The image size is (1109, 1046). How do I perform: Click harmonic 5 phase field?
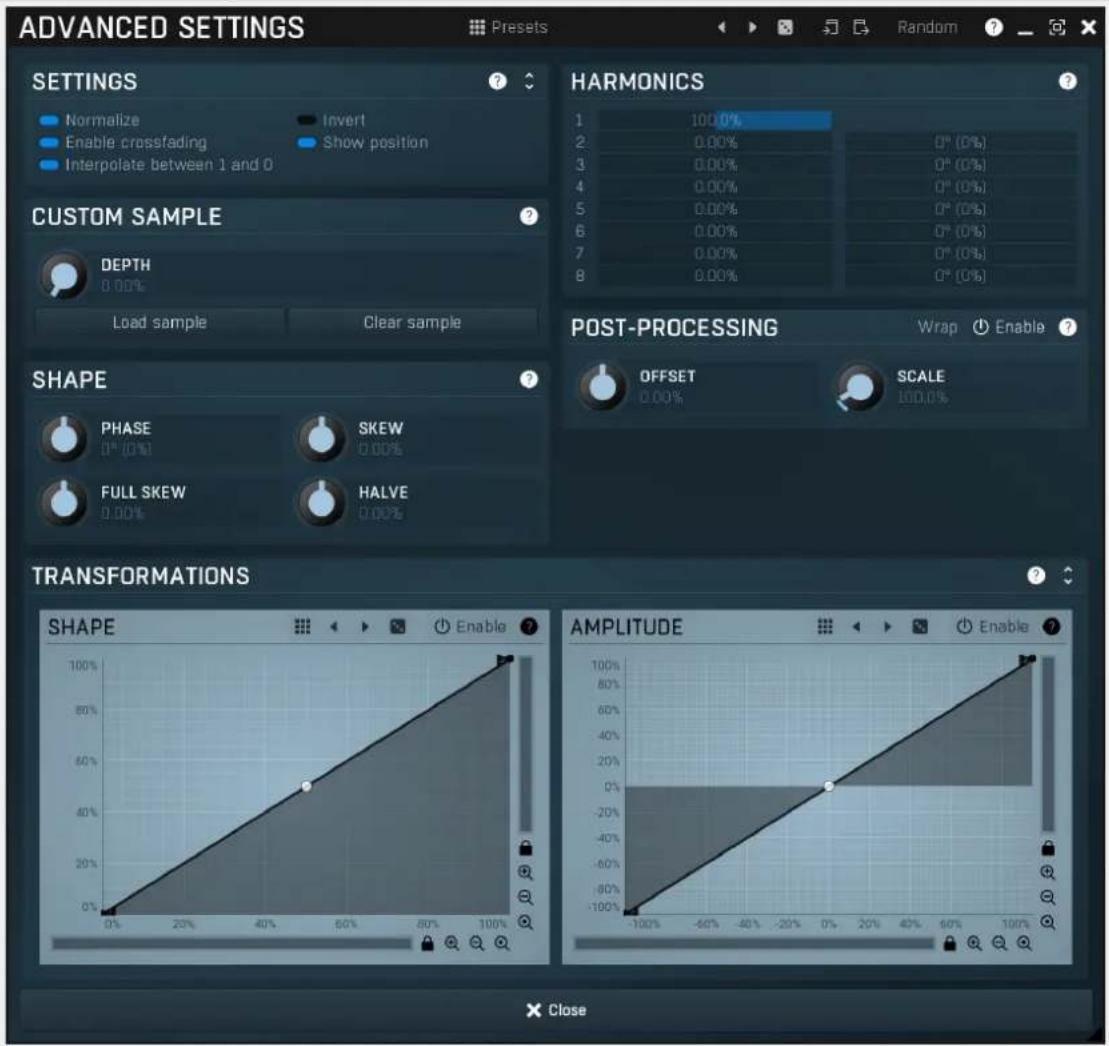(x=960, y=209)
